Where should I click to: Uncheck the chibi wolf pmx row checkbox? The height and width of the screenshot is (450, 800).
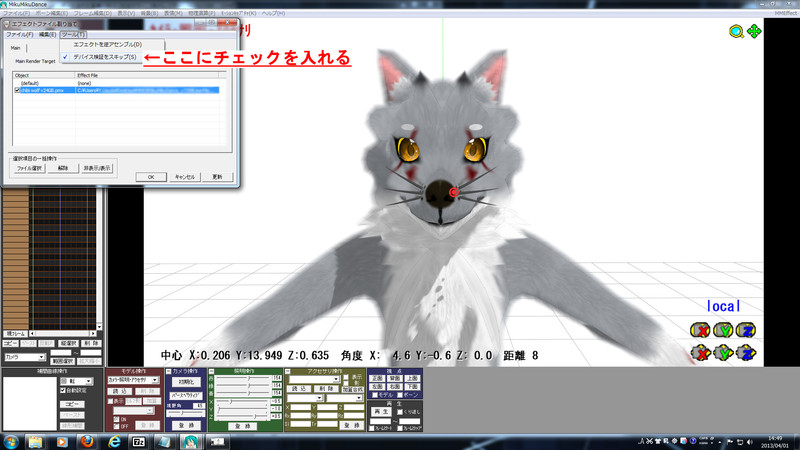click(17, 90)
